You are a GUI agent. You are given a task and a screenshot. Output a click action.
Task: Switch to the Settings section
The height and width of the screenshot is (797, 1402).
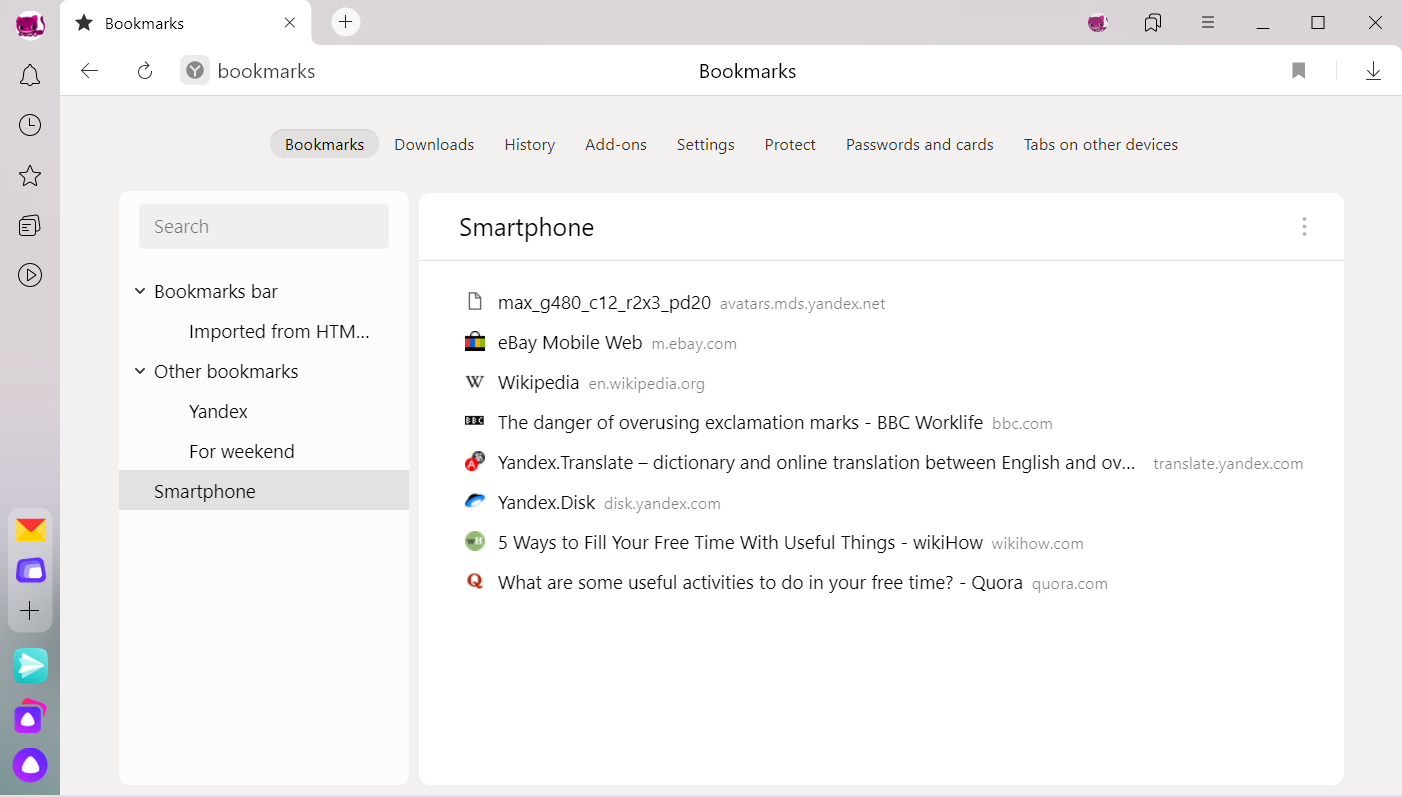coord(706,144)
